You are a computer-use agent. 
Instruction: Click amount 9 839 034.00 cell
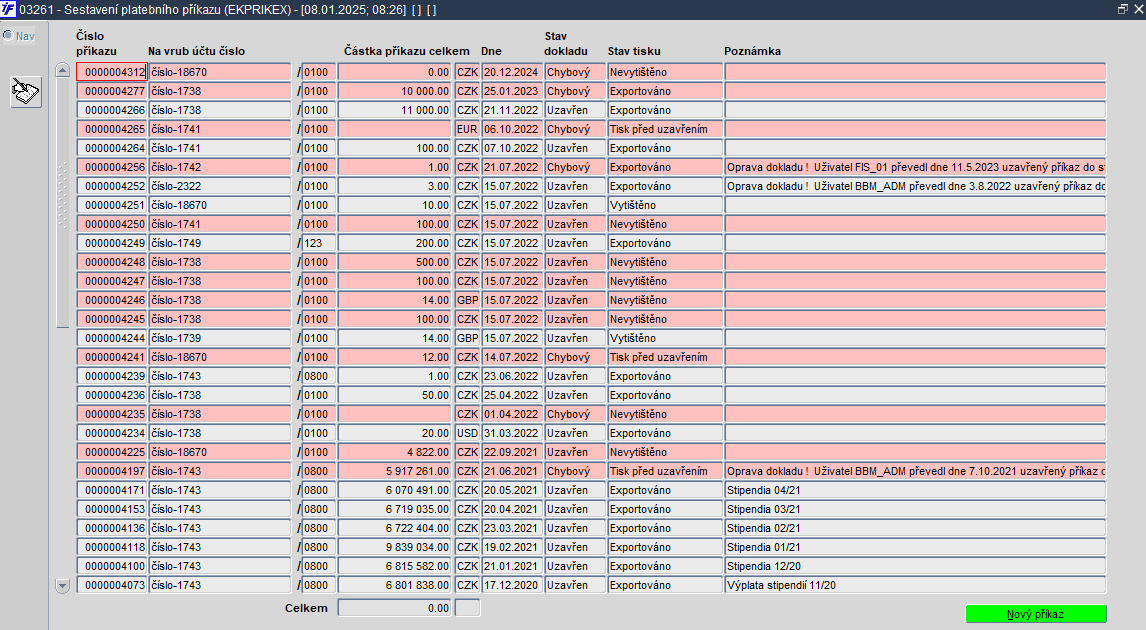click(395, 547)
